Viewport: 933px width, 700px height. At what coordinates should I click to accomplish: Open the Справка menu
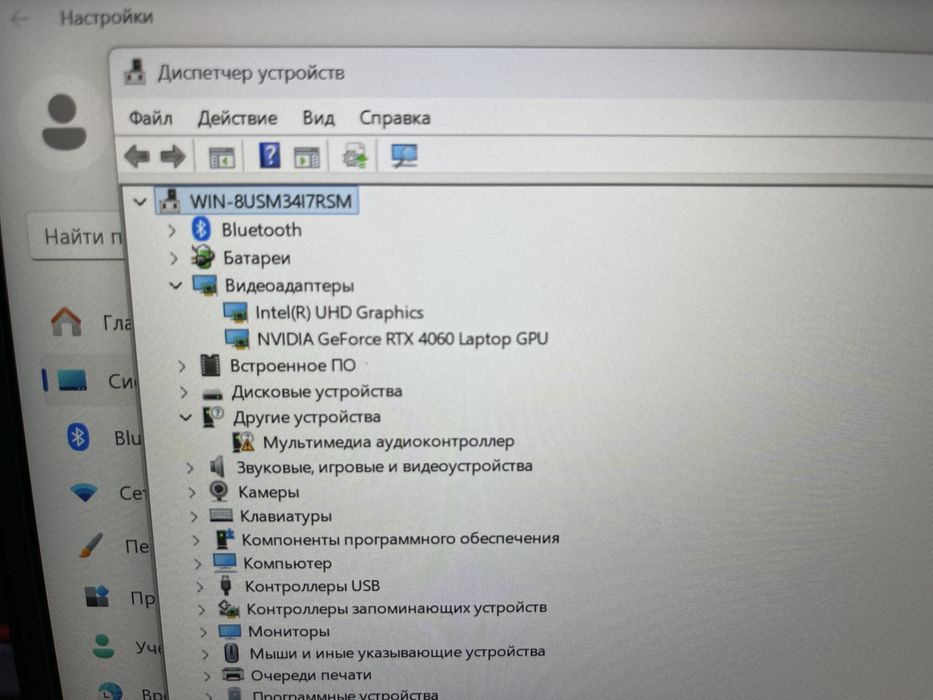(x=395, y=118)
